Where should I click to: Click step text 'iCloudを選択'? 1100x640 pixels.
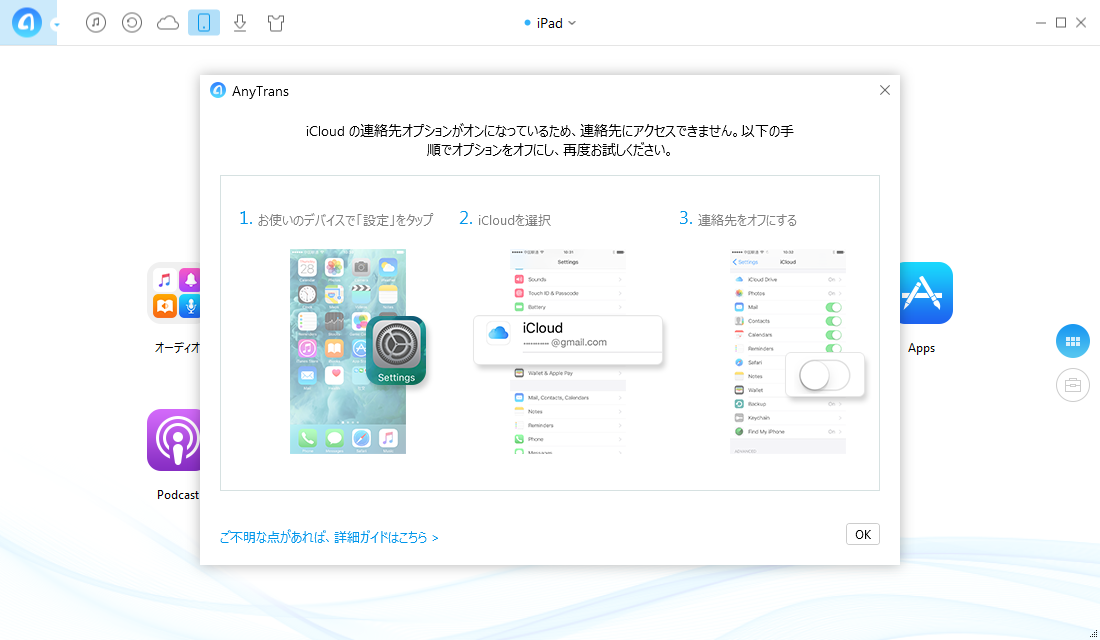[x=514, y=220]
